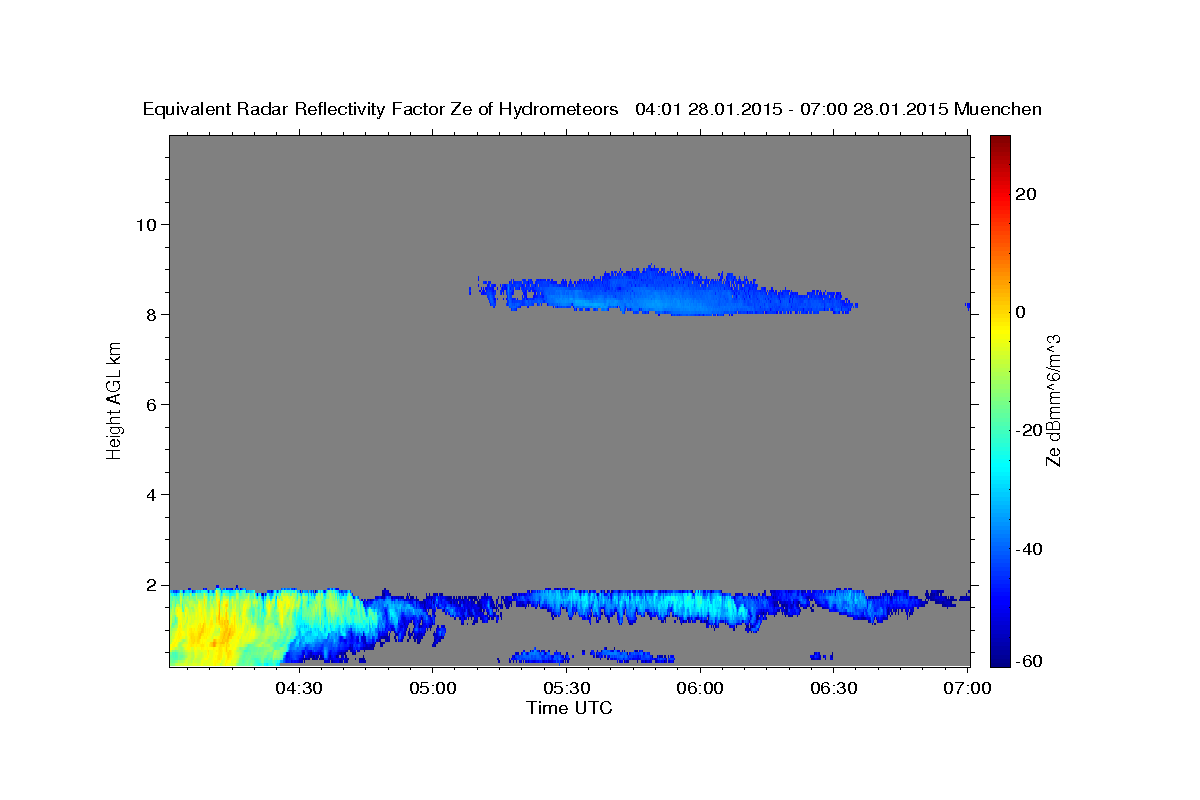Select the 06:30 time tick label
Image resolution: width=1200 pixels, height=800 pixels.
[833, 688]
